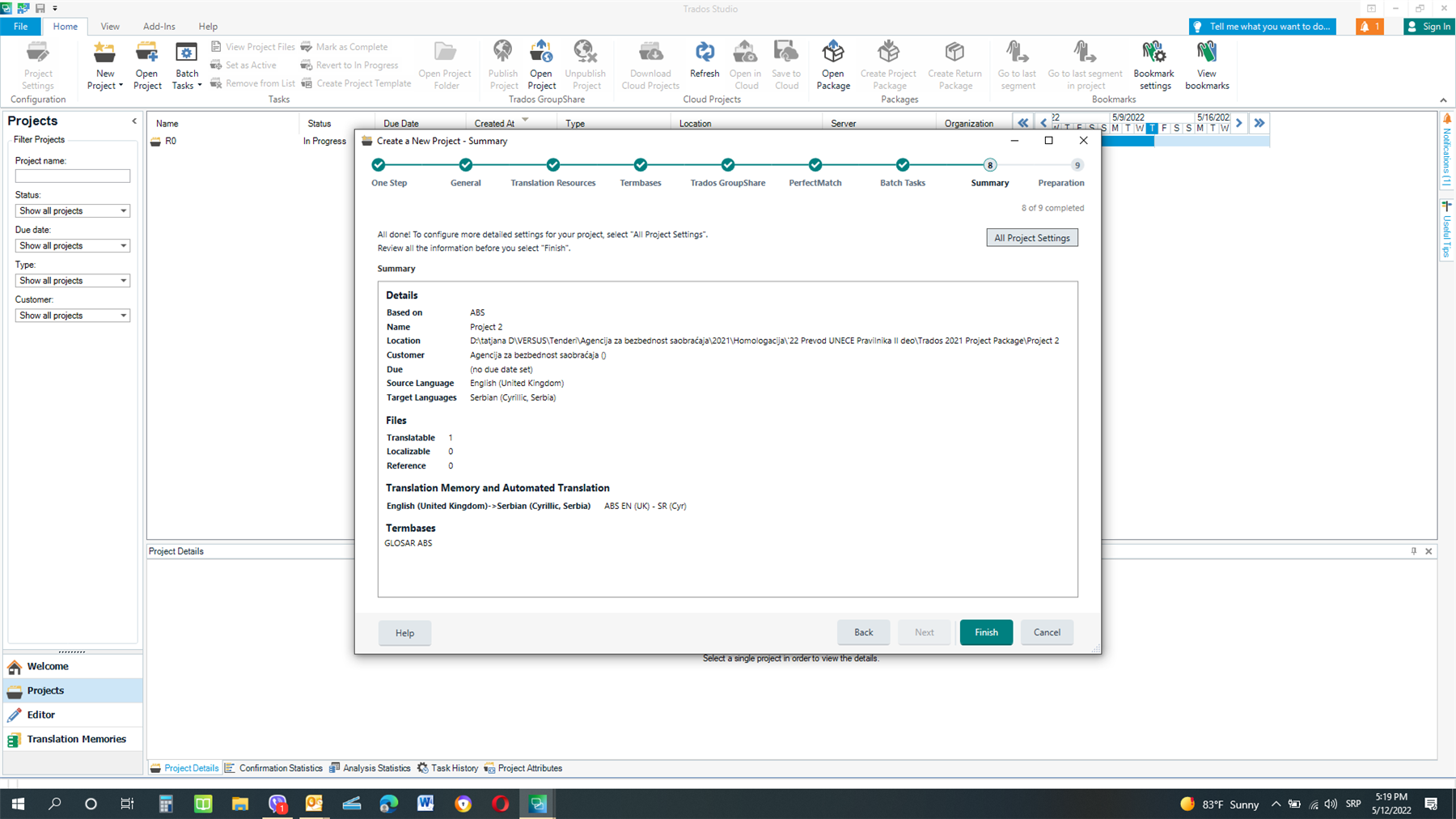1456x819 pixels.
Task: Switch to Task History tab
Action: click(447, 768)
